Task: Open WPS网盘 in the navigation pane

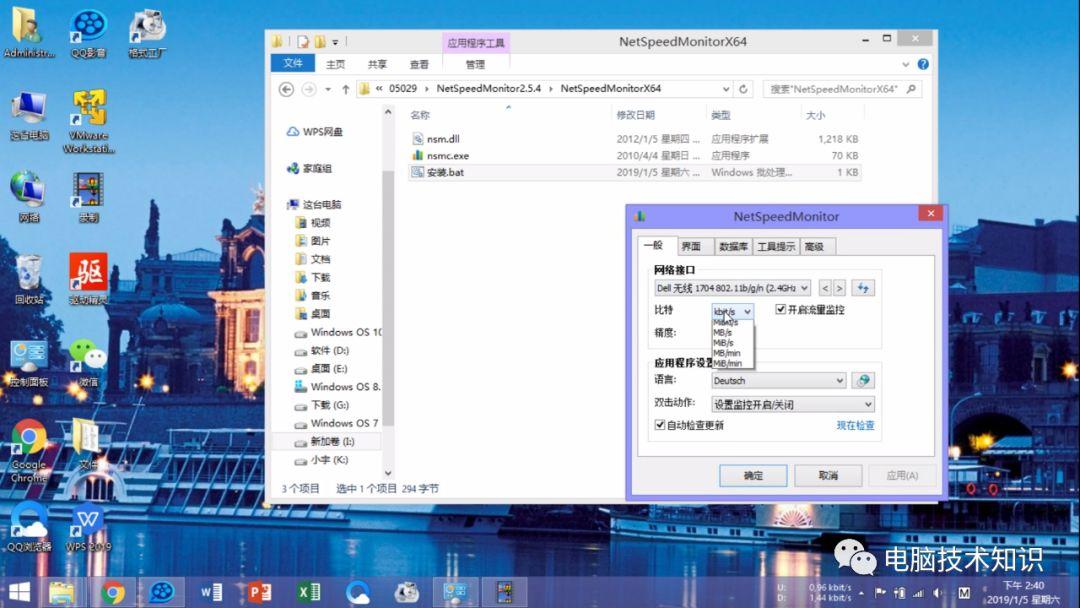Action: pyautogui.click(x=322, y=132)
